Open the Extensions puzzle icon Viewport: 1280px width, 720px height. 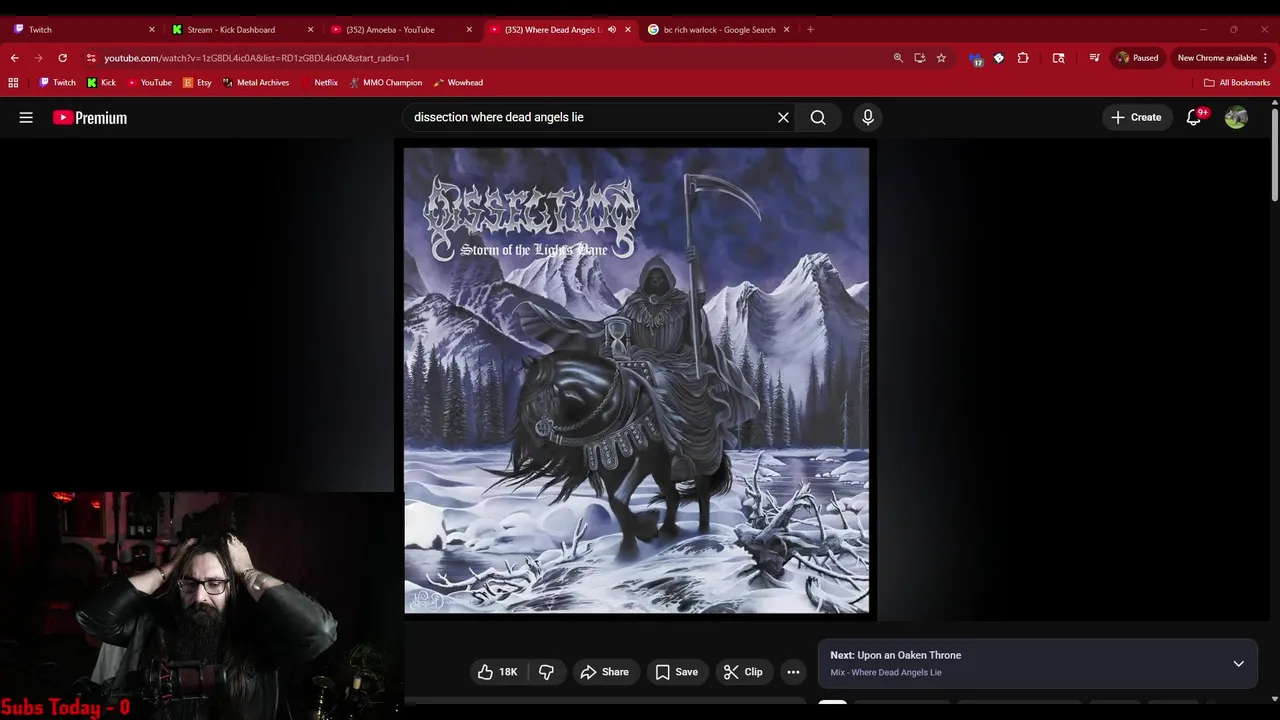(1022, 58)
